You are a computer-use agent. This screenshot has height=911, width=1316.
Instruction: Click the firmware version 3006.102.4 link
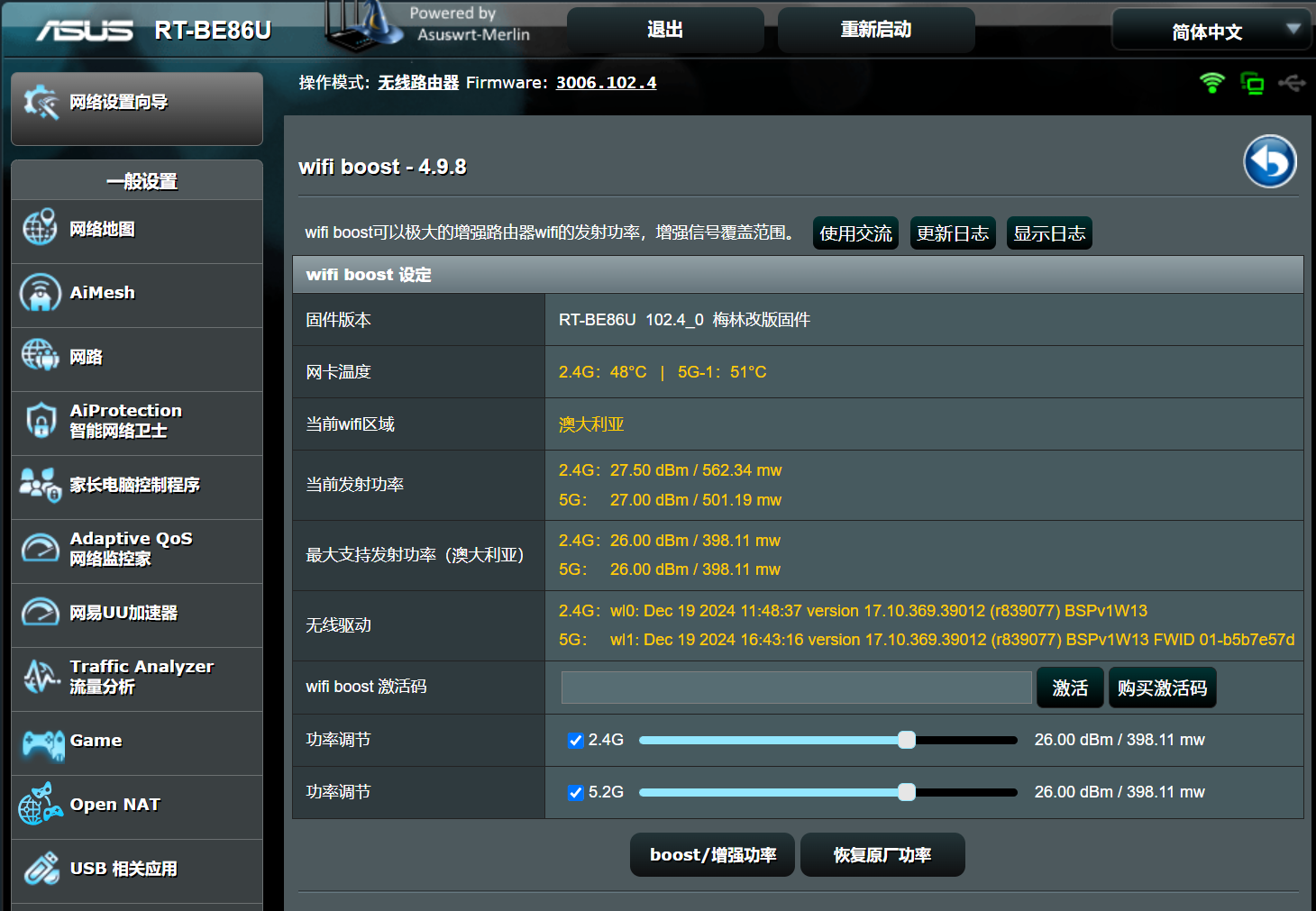point(606,83)
